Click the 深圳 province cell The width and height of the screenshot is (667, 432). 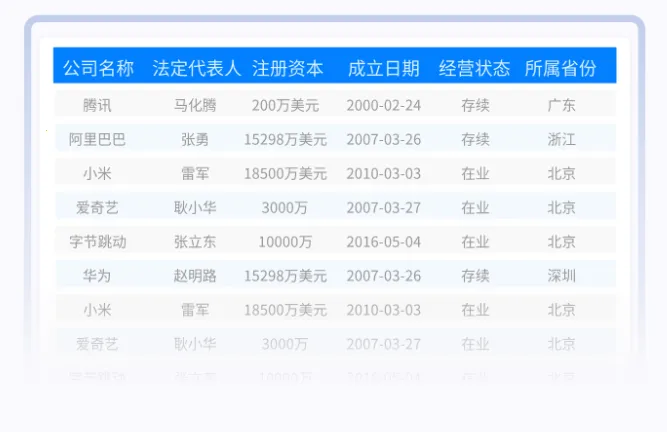561,275
